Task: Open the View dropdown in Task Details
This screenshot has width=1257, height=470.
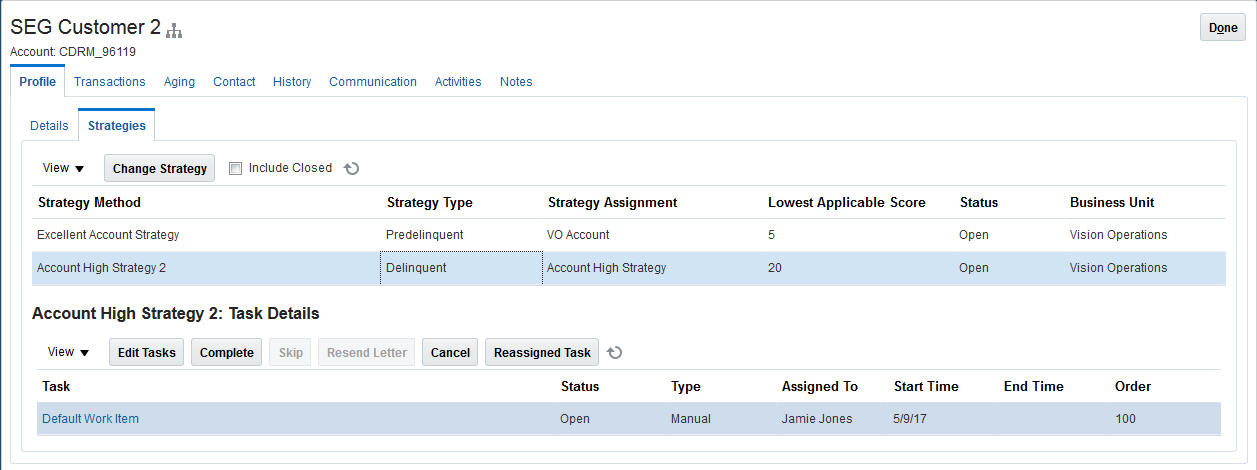Action: coord(68,352)
